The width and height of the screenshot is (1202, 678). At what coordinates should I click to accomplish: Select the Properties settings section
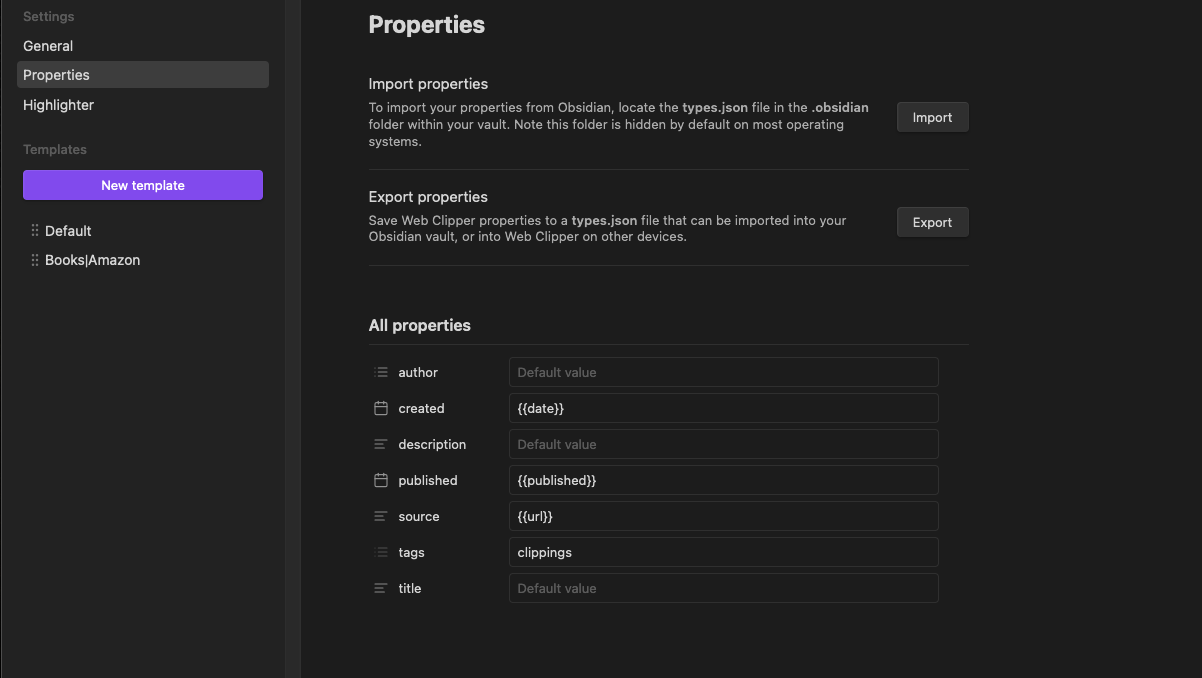57,75
